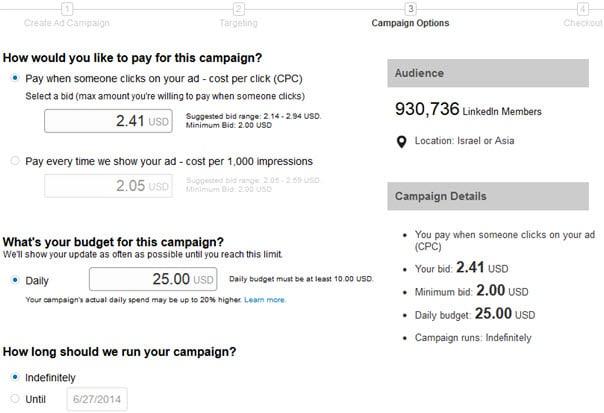The width and height of the screenshot is (604, 413).
Task: Click the daily budget field showing 25.00 USD
Action: tap(153, 279)
